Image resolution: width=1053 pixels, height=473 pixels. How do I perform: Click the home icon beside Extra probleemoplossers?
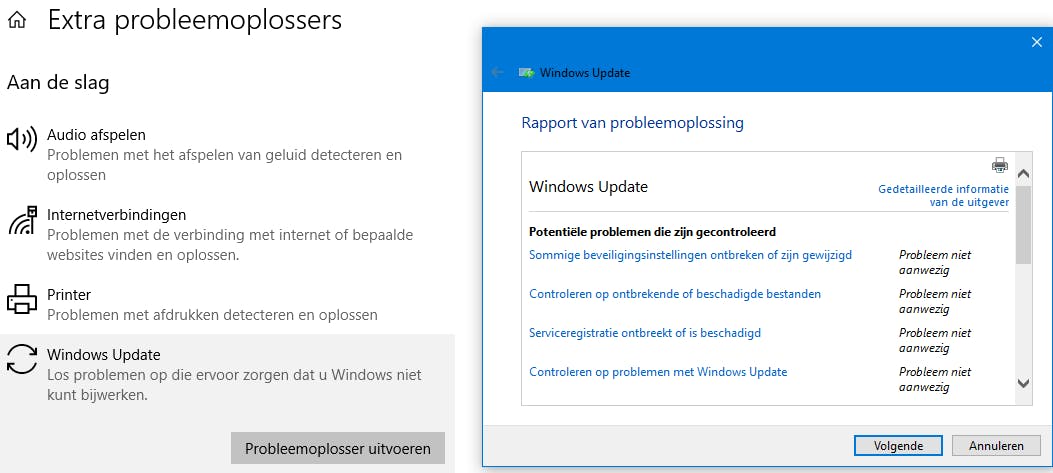17,19
